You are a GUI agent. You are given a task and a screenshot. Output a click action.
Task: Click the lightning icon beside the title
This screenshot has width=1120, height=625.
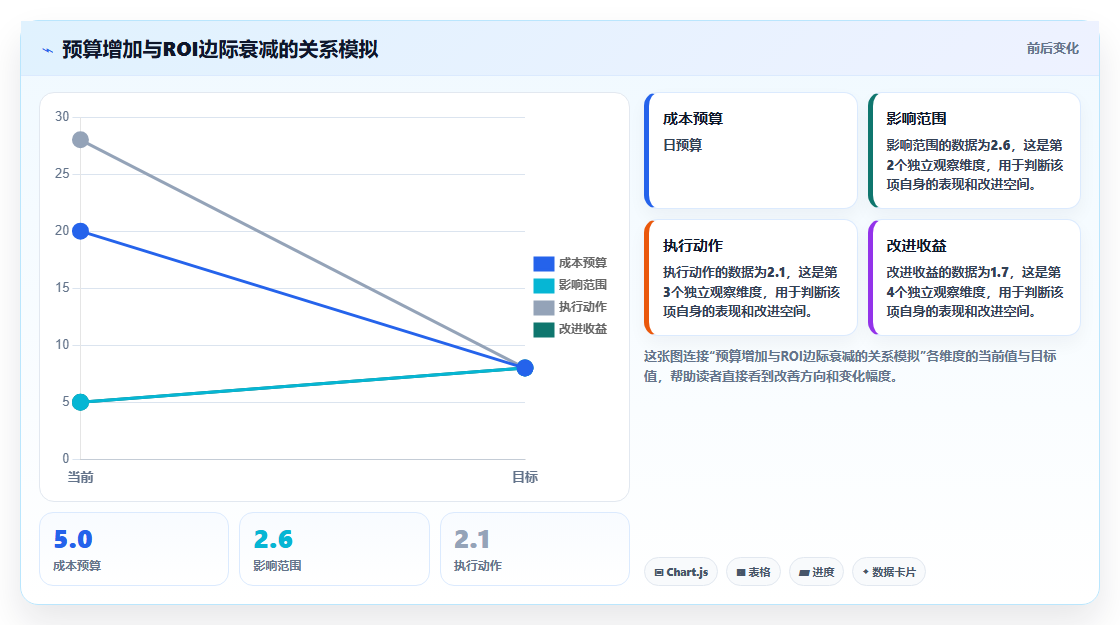48,50
